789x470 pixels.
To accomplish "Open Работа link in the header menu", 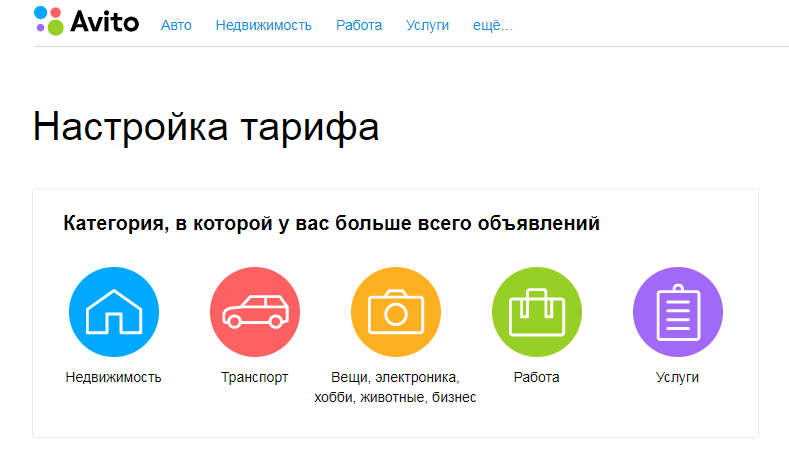I will 359,25.
